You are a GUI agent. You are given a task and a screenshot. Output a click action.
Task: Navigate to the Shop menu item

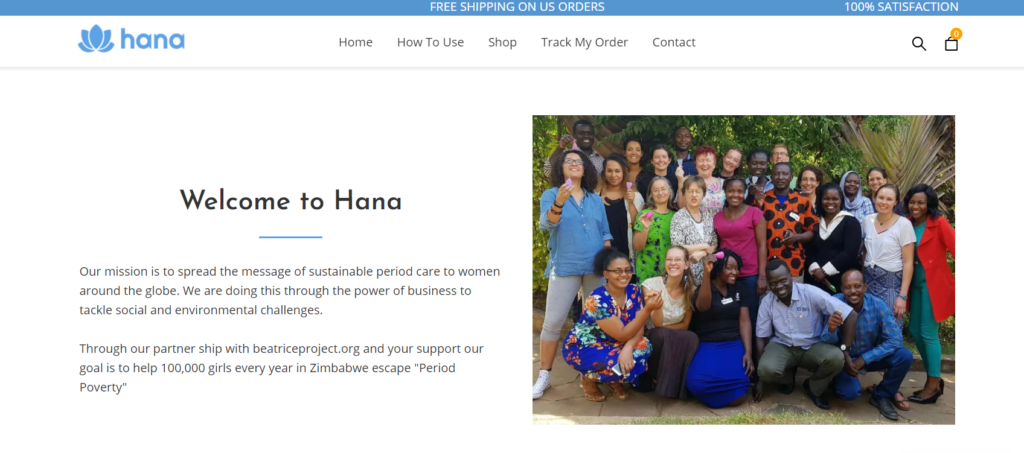[x=502, y=42]
